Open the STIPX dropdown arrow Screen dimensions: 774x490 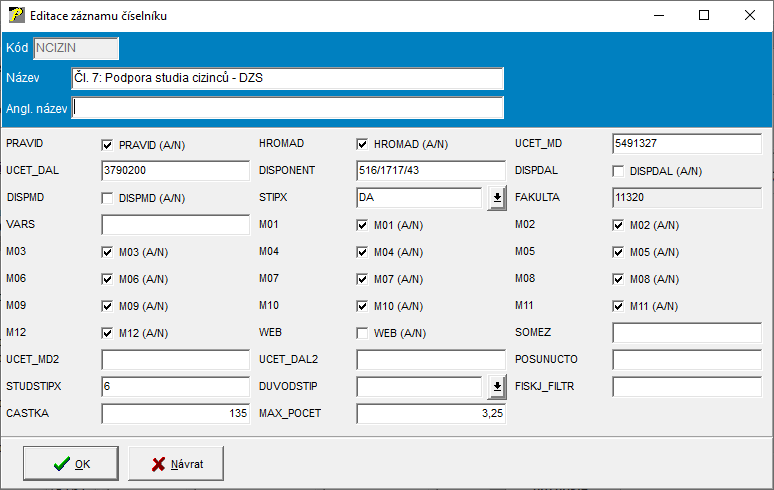click(496, 198)
